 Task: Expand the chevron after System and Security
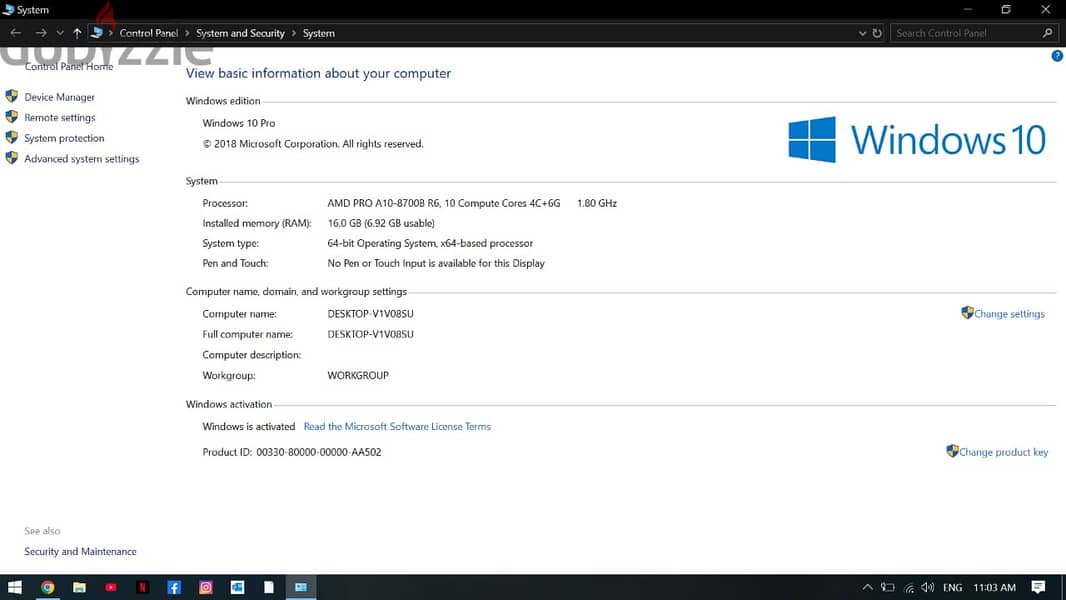(294, 33)
